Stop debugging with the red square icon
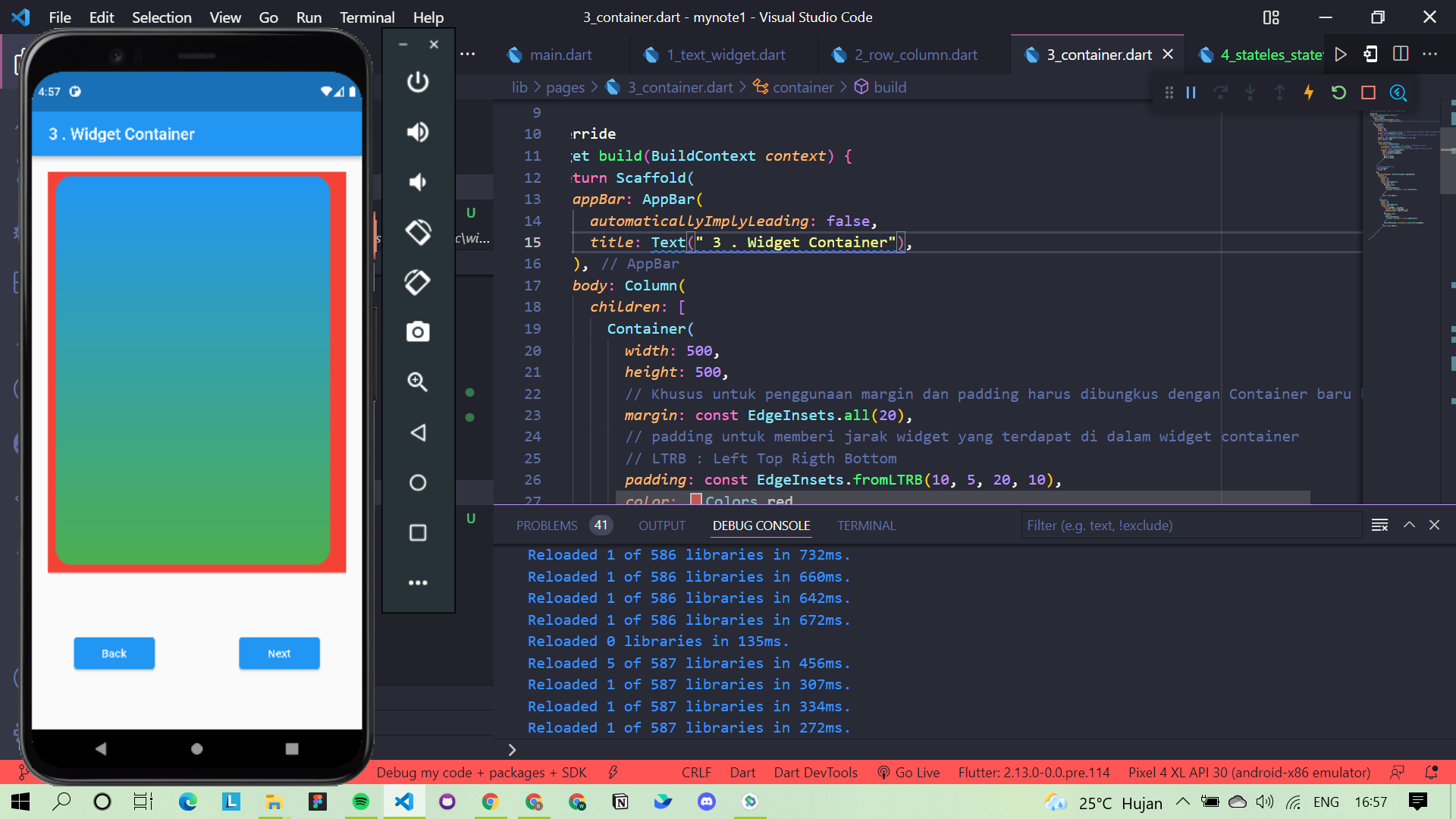The image size is (1456, 819). tap(1368, 93)
